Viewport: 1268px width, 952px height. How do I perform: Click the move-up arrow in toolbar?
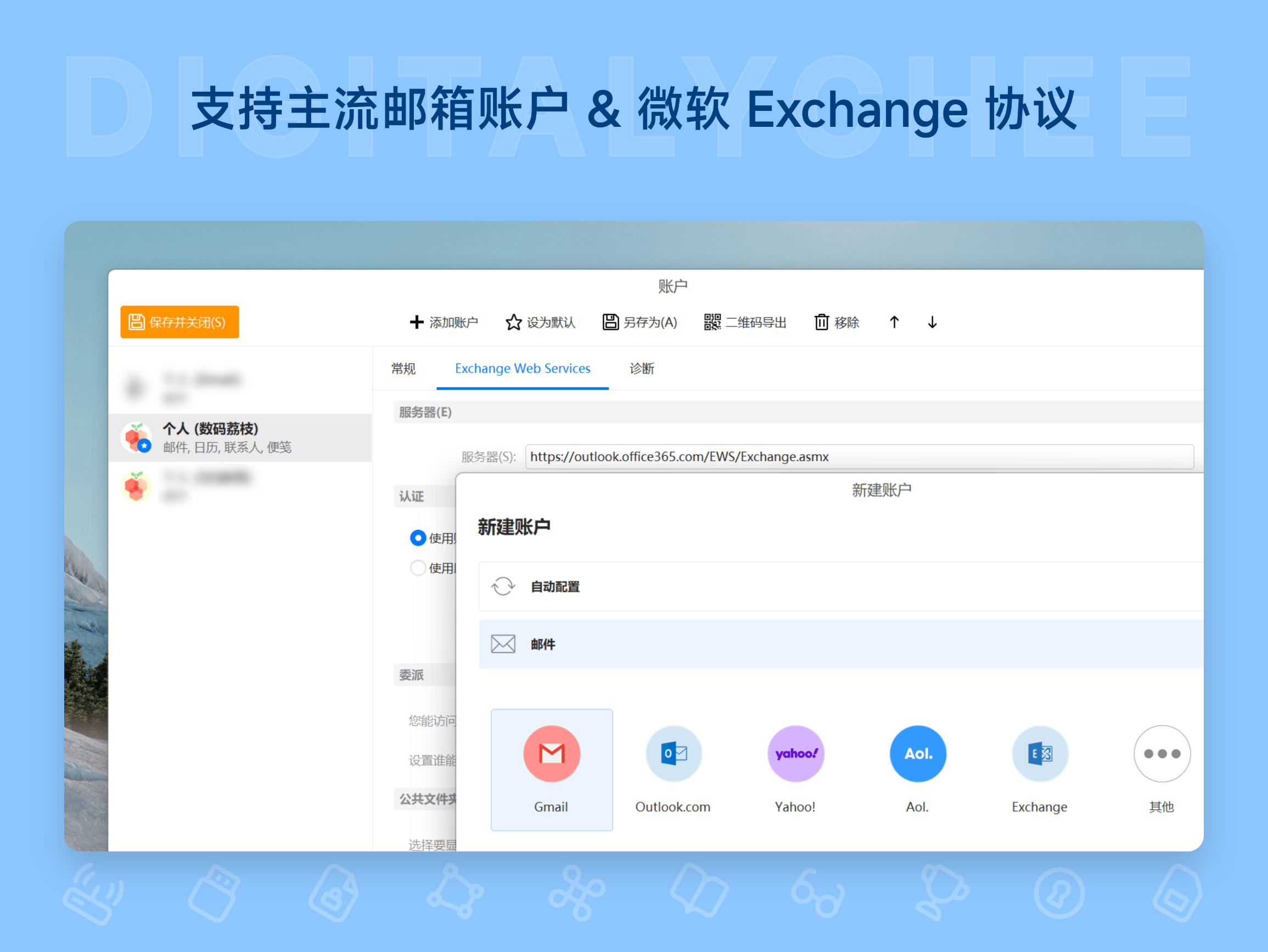click(x=894, y=322)
